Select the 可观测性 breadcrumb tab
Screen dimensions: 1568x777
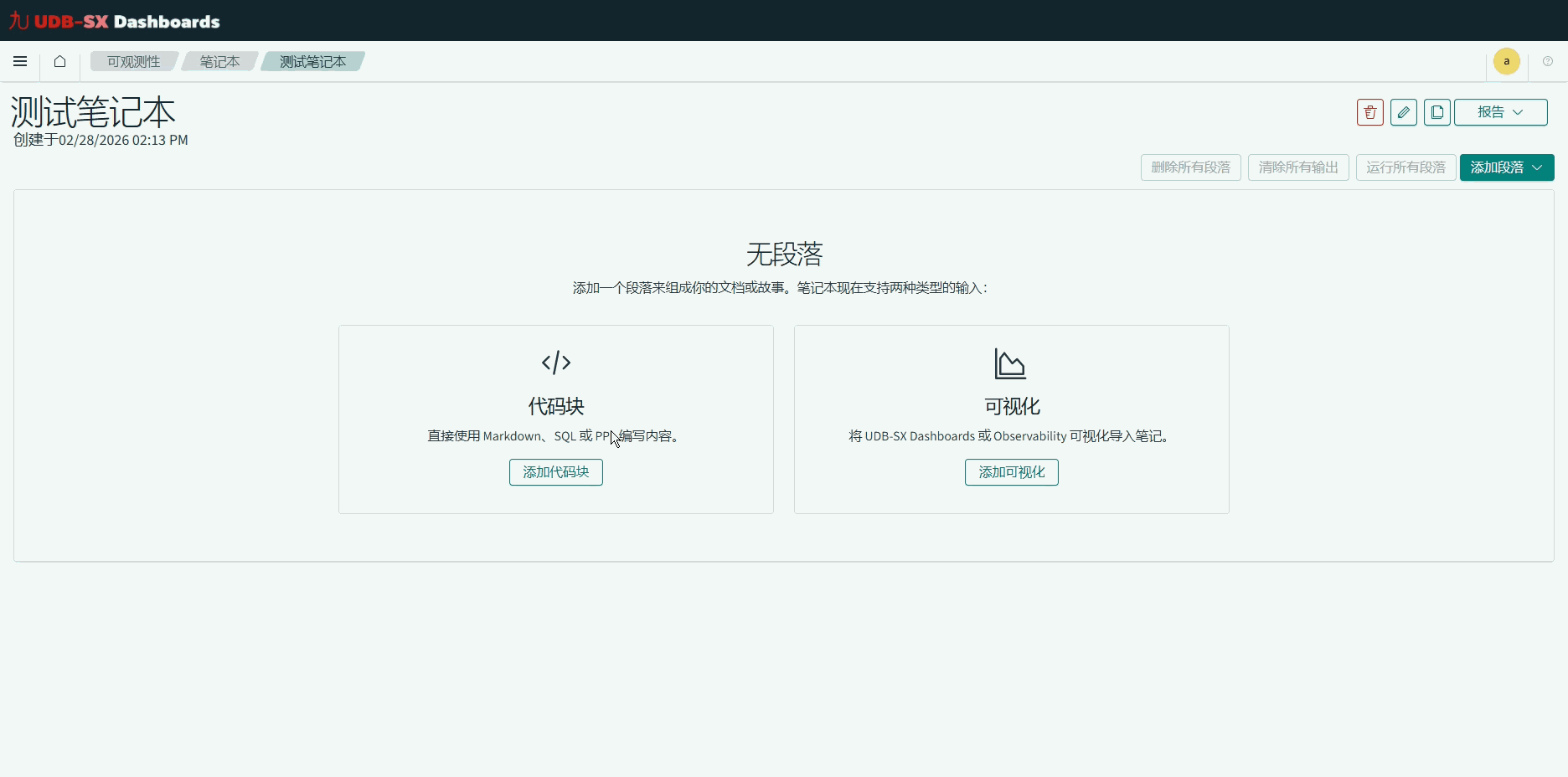(x=132, y=61)
